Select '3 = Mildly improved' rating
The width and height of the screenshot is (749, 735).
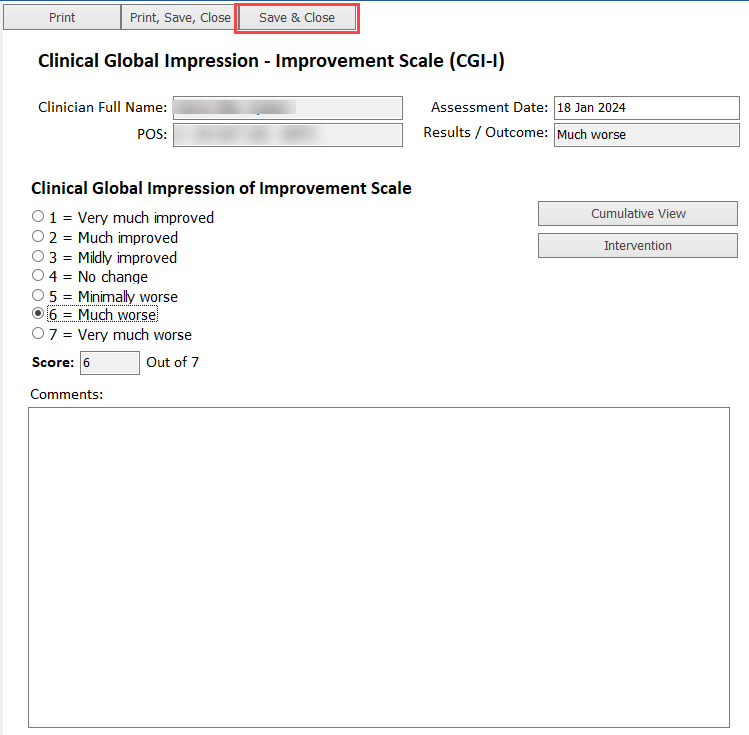point(38,257)
